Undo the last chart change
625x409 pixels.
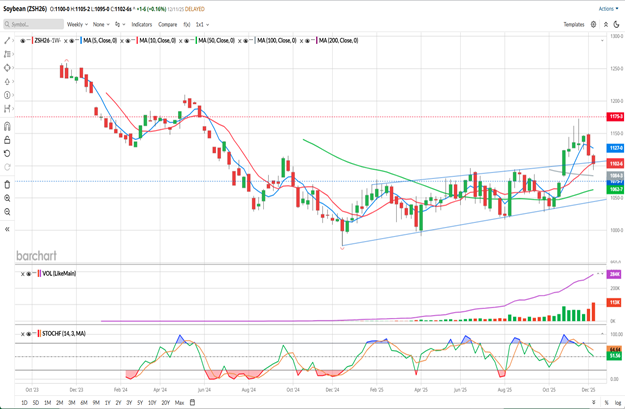(x=7, y=153)
